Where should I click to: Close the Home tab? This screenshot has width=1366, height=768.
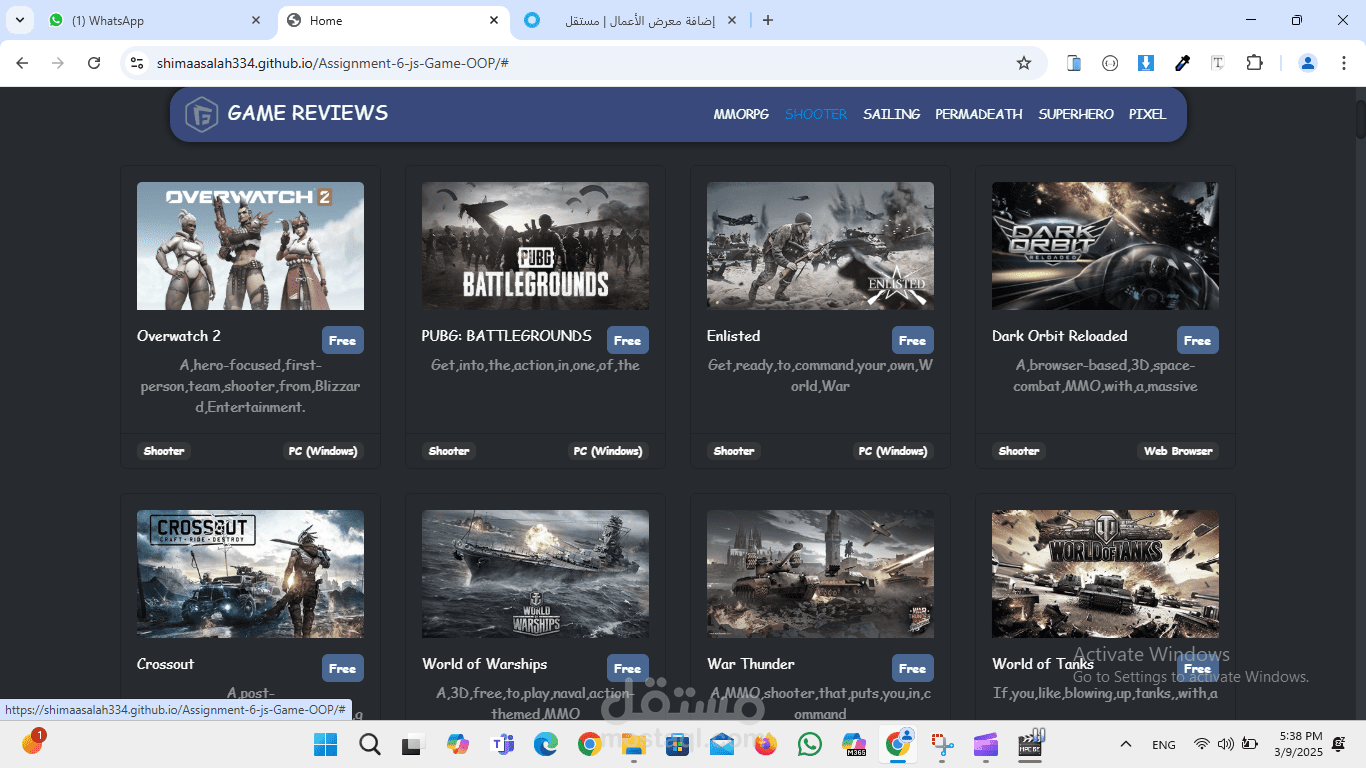tap(494, 20)
